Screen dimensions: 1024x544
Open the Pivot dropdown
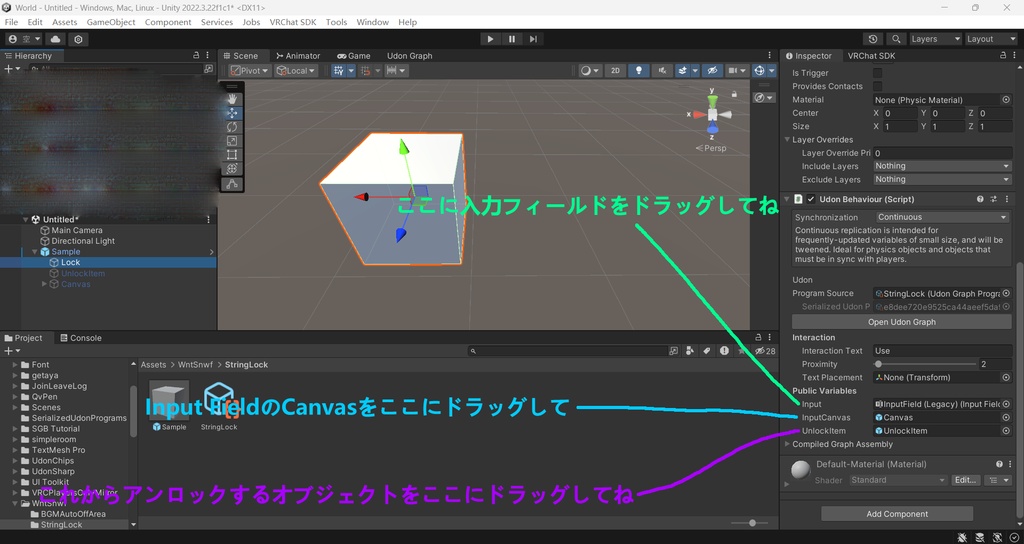pyautogui.click(x=249, y=71)
